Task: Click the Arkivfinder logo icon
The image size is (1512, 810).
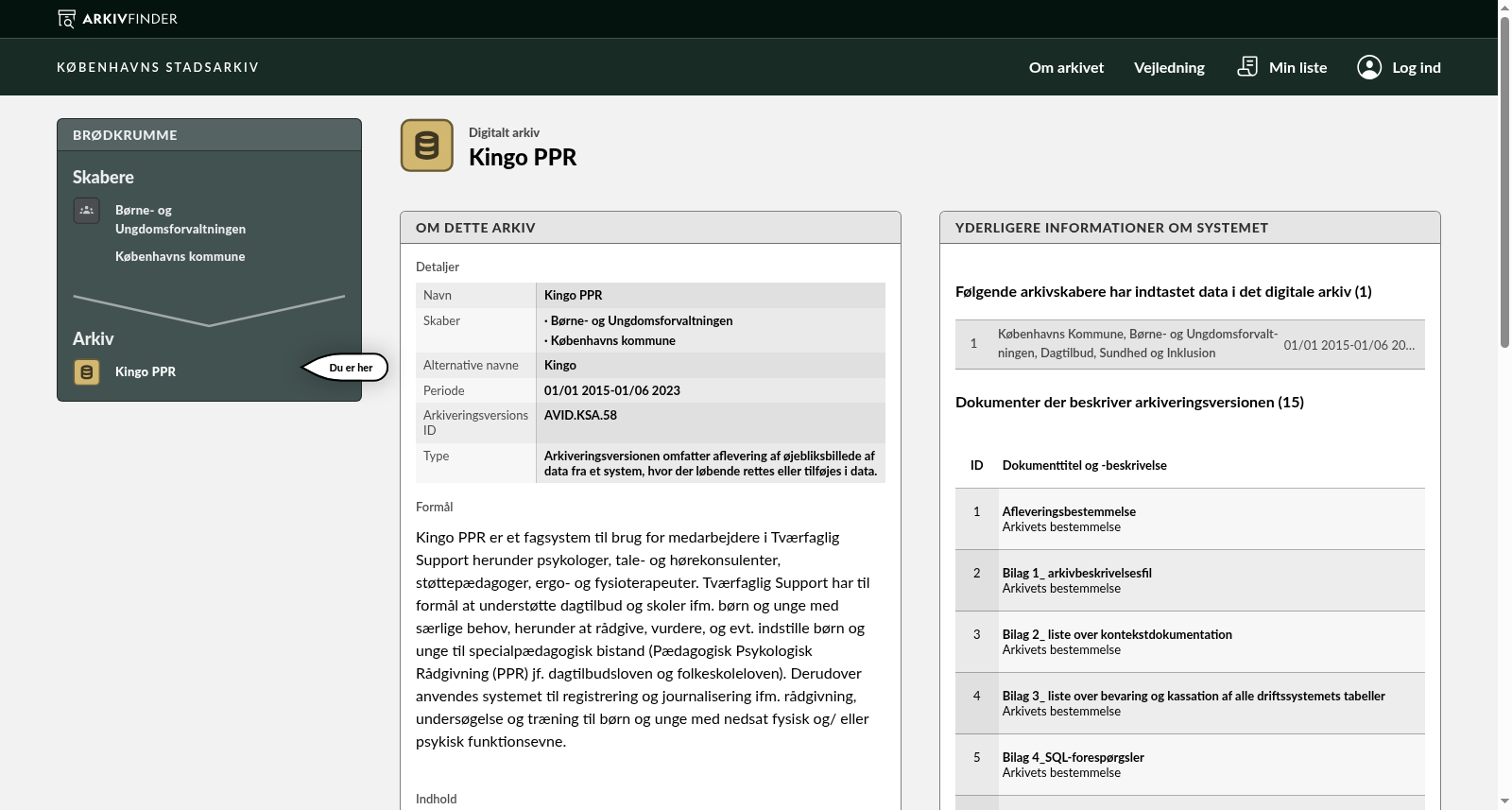Action: click(x=66, y=19)
